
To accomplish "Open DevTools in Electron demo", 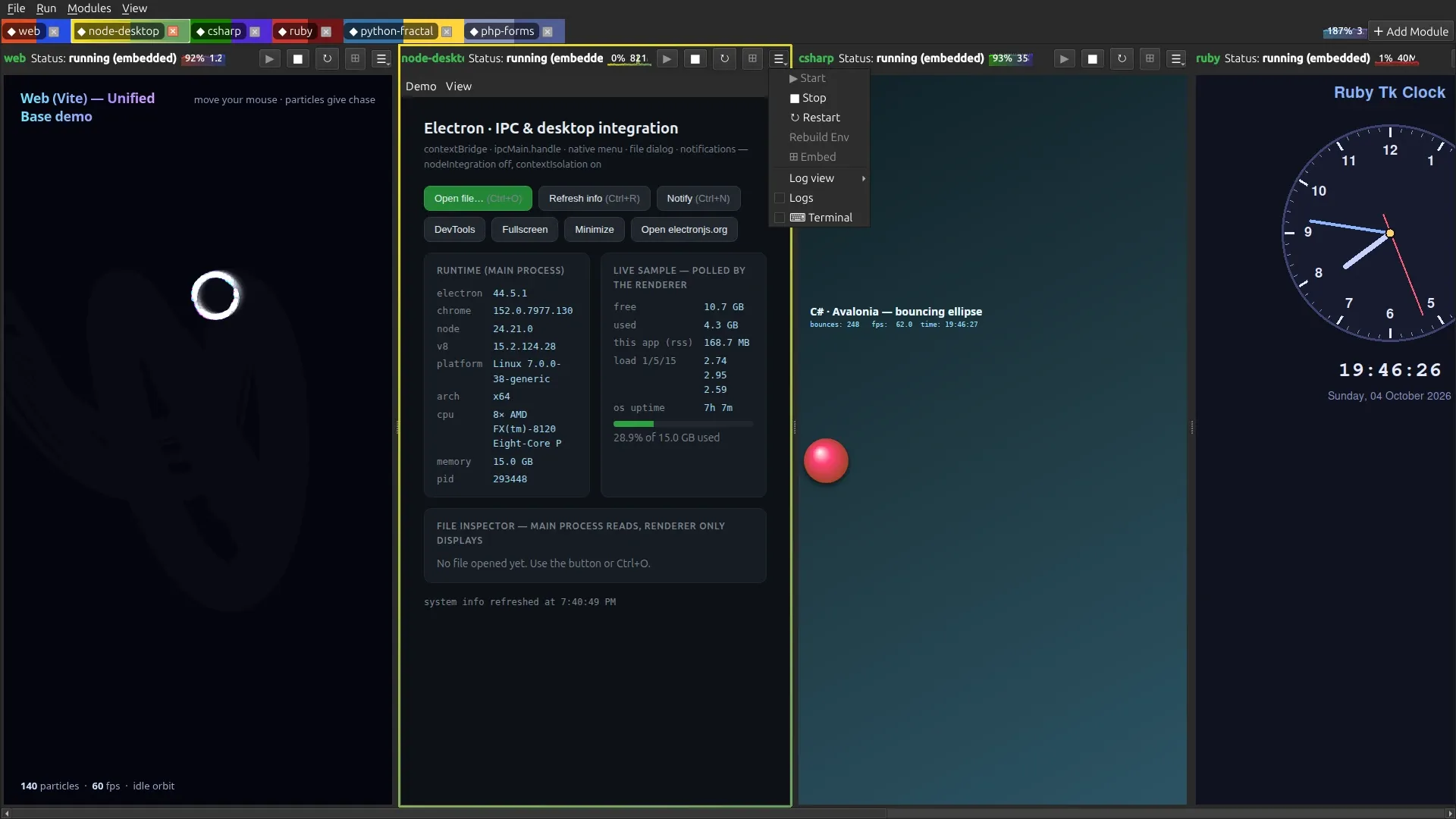I will 454,230.
